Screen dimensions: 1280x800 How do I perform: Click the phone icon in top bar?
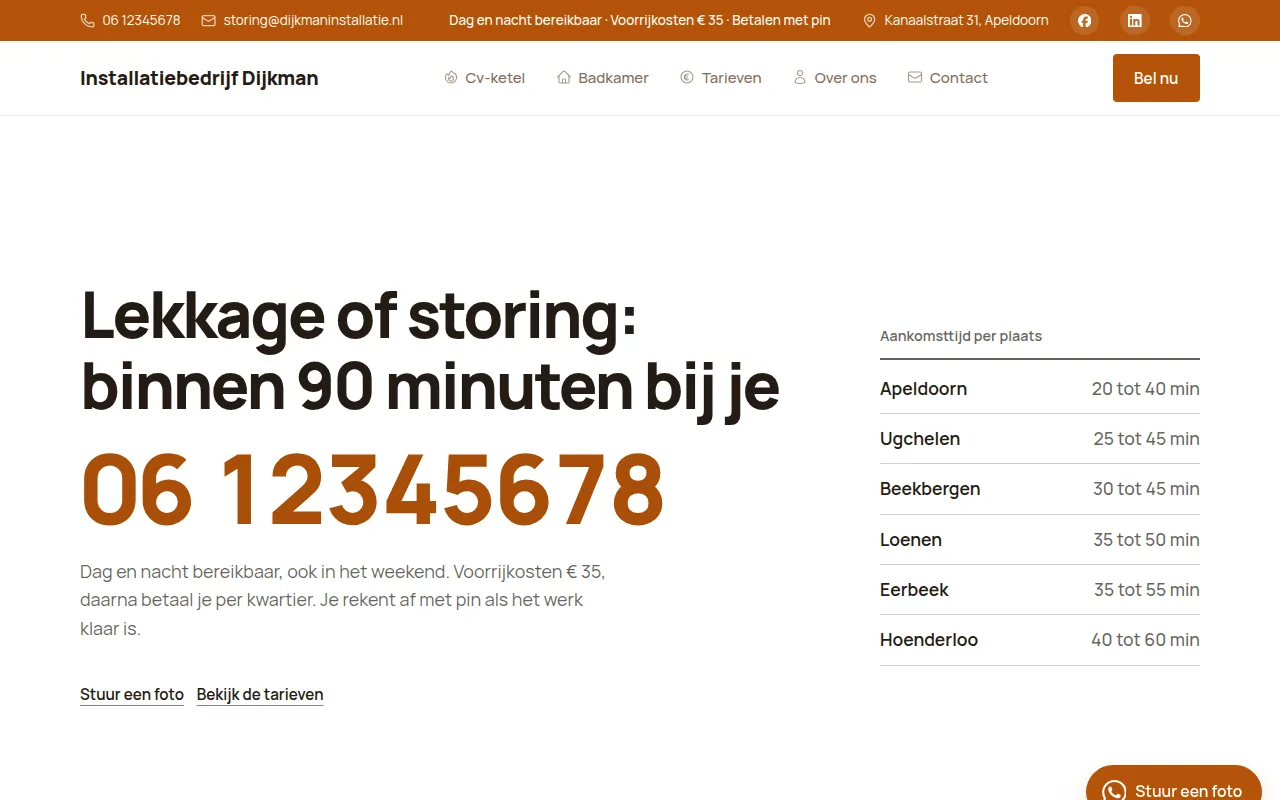click(x=88, y=20)
